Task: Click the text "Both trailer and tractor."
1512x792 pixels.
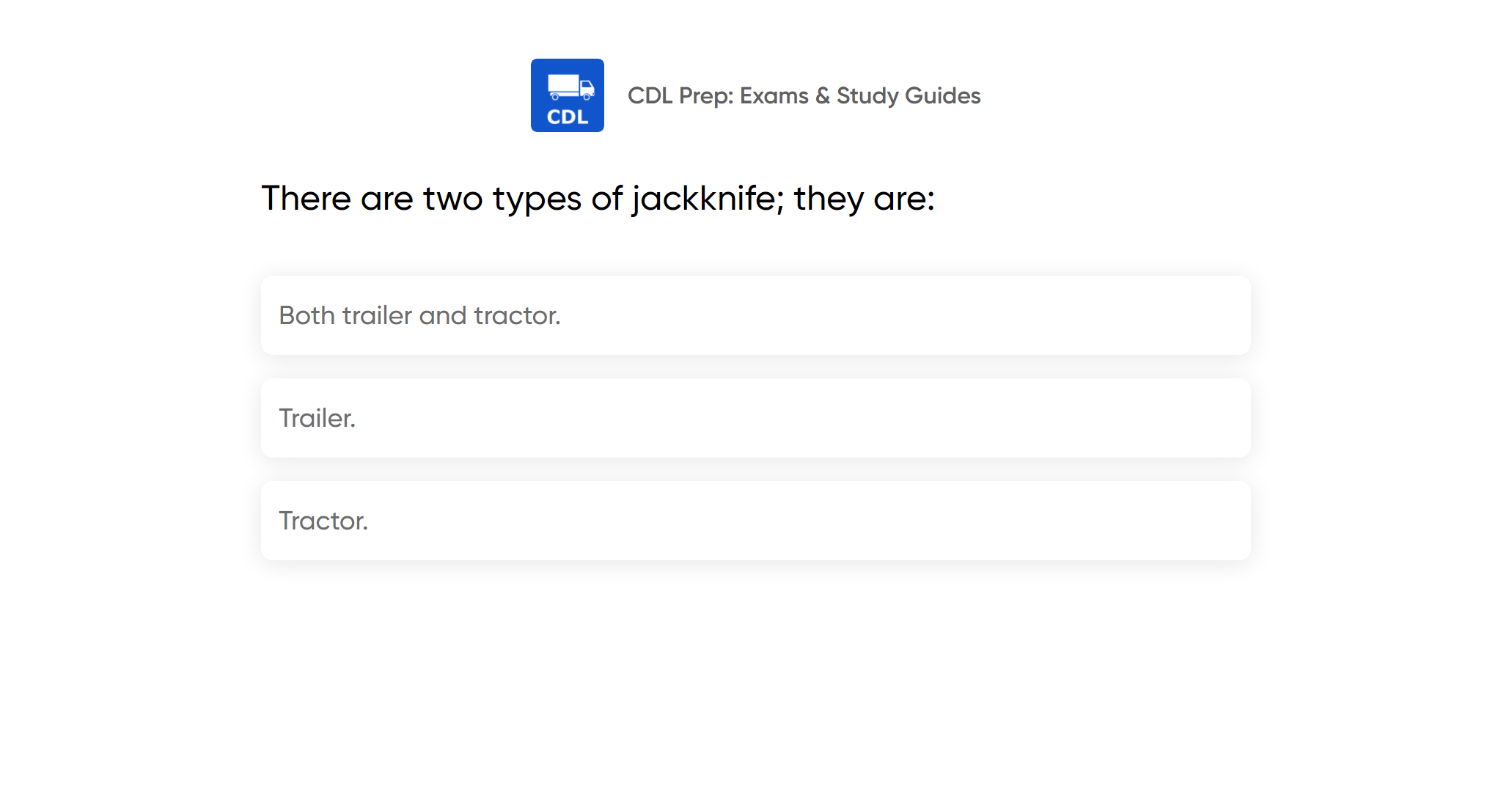Action: click(x=419, y=315)
